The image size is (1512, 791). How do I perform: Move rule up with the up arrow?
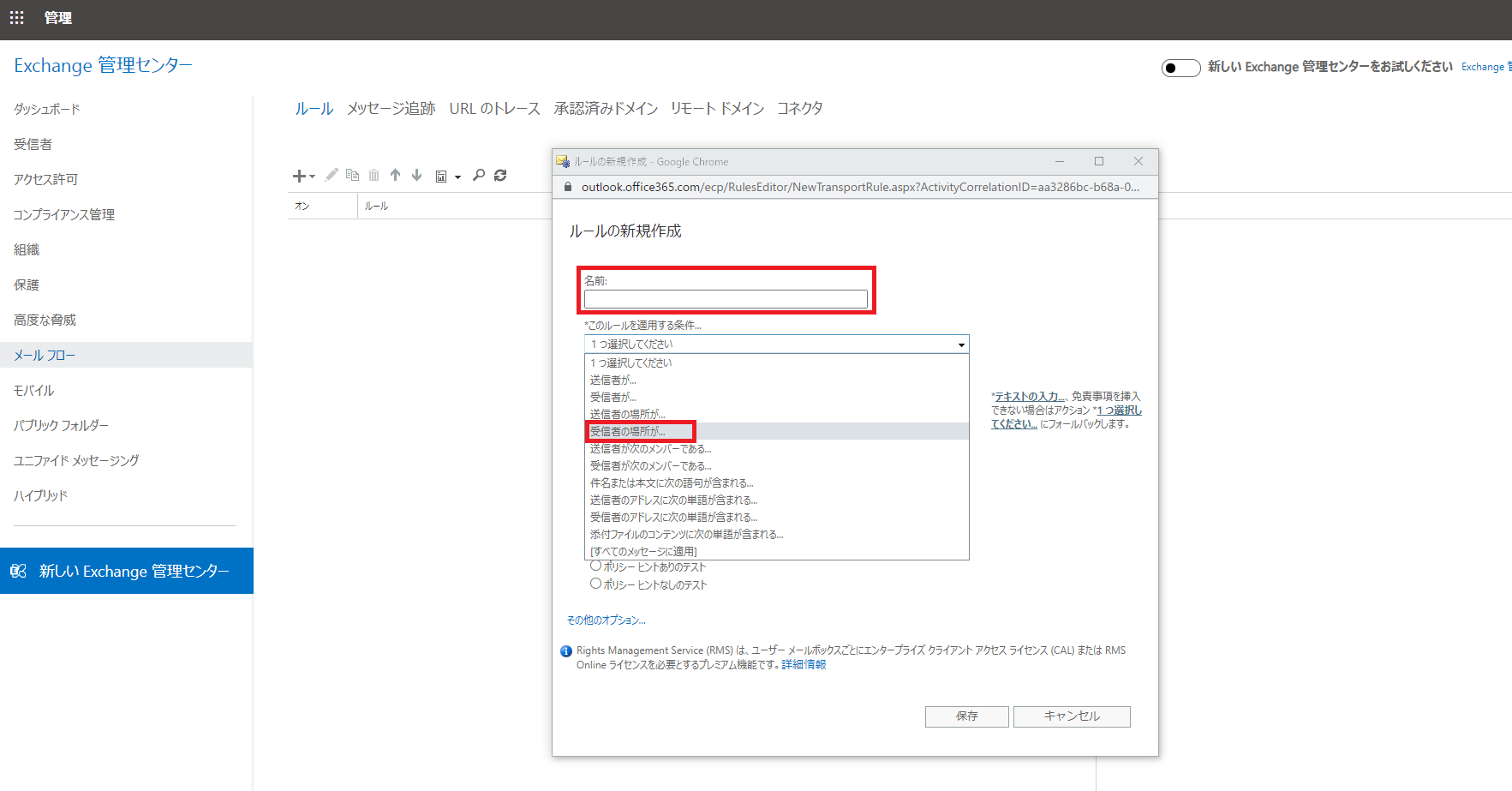coord(395,175)
